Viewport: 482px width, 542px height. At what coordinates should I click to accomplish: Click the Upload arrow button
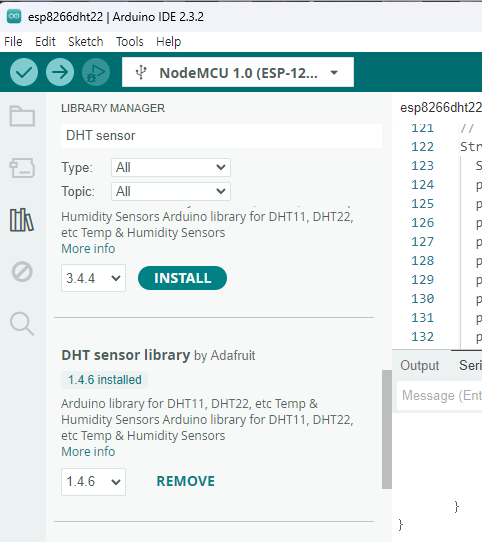[60, 72]
